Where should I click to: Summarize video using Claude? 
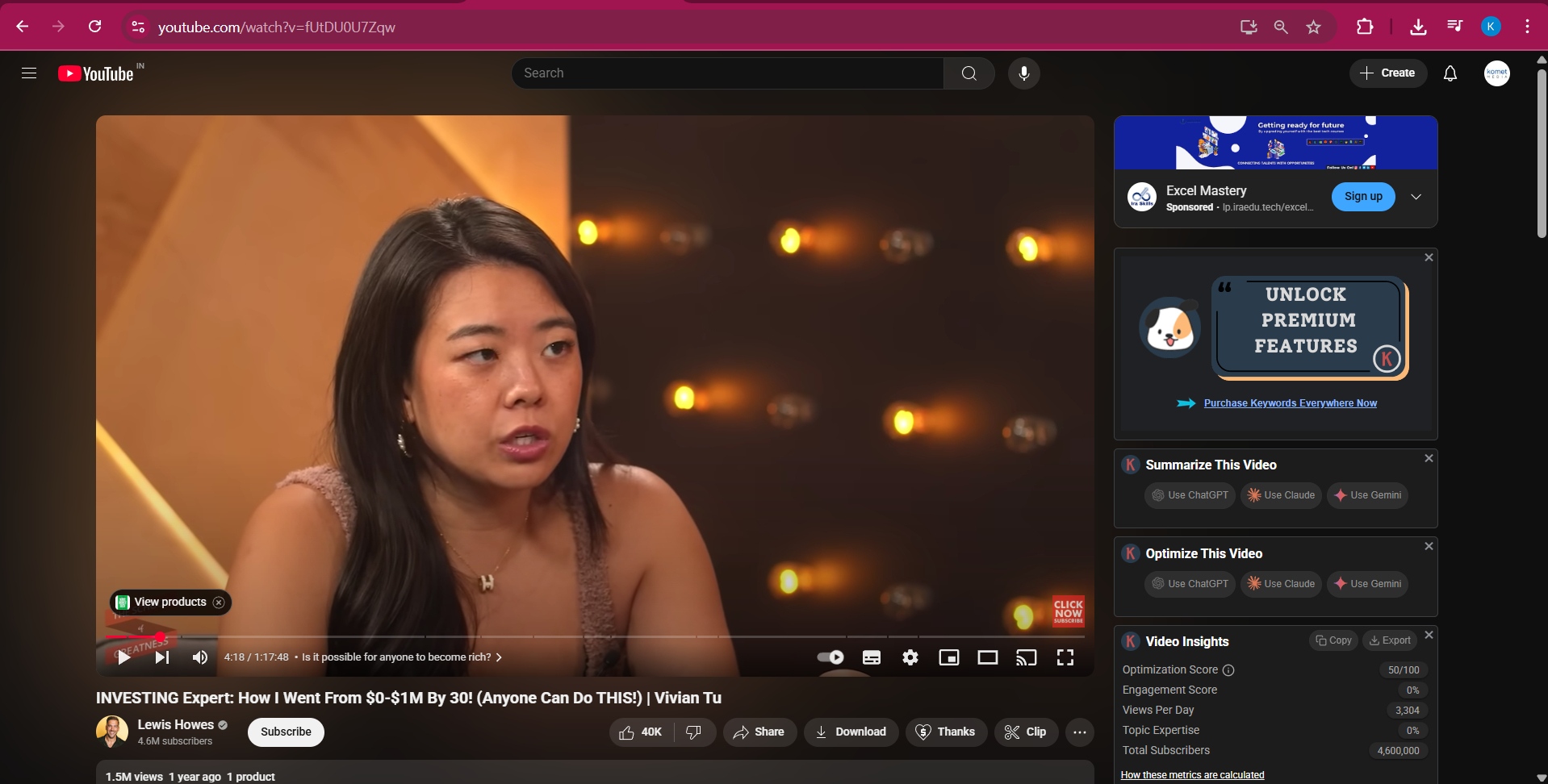[x=1281, y=495]
